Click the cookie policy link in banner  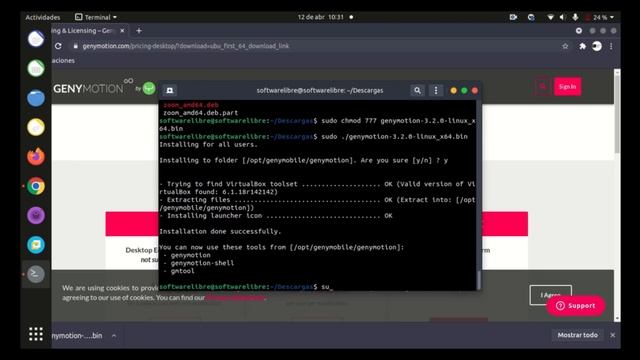click(x=235, y=298)
